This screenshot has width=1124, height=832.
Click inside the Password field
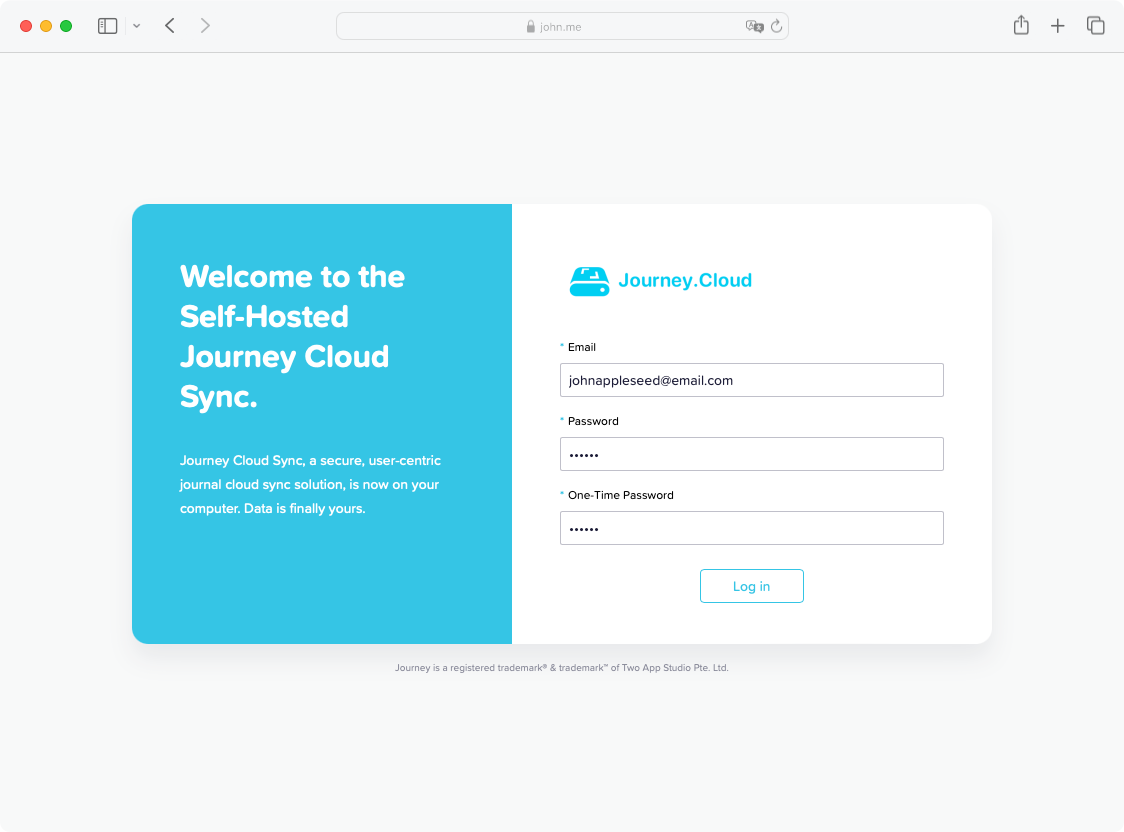pyautogui.click(x=751, y=454)
